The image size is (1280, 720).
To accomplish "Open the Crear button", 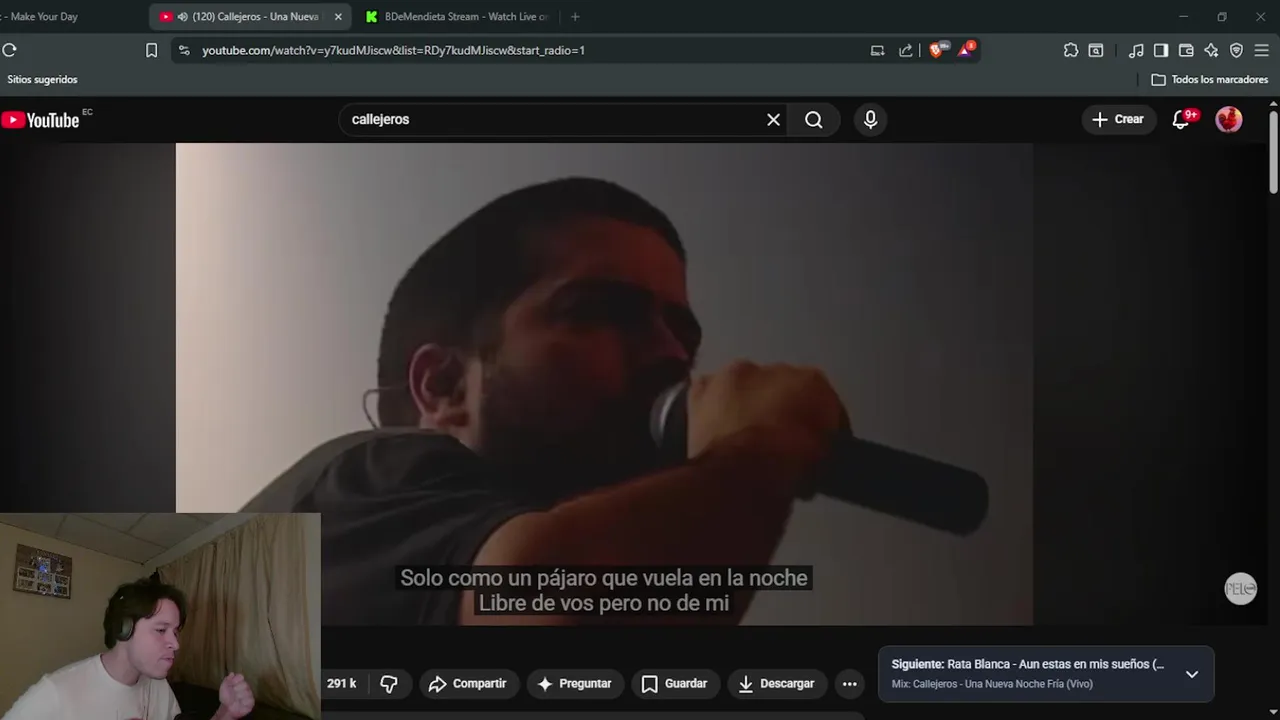I will click(x=1118, y=119).
